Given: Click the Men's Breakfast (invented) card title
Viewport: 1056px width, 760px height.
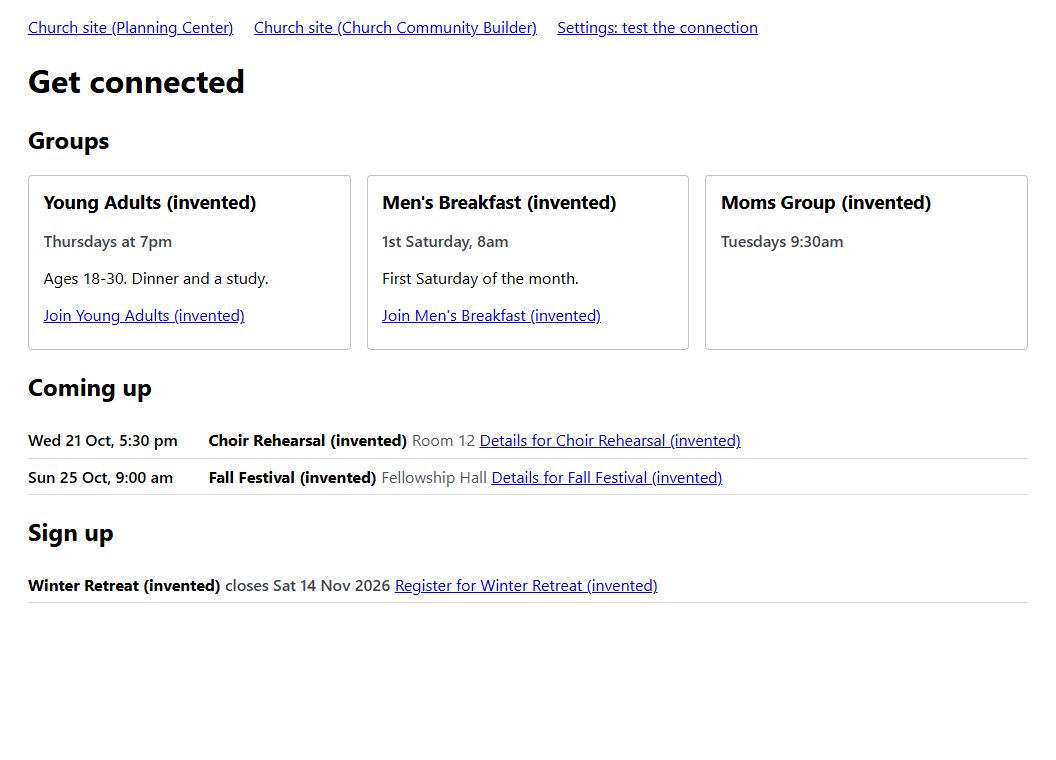Looking at the screenshot, I should pos(499,203).
